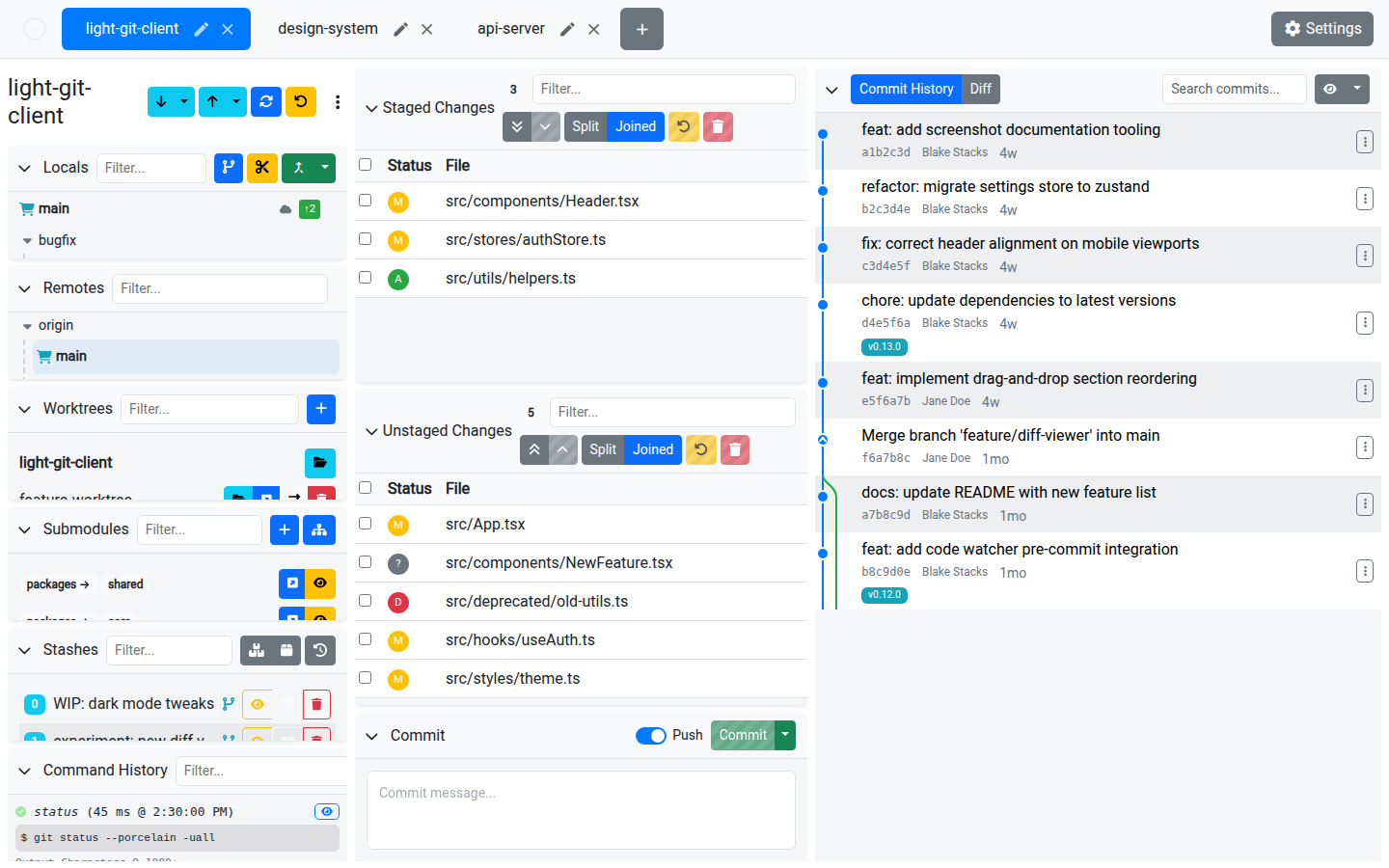
Task: Collapse the Staged Changes section
Action: tap(371, 108)
